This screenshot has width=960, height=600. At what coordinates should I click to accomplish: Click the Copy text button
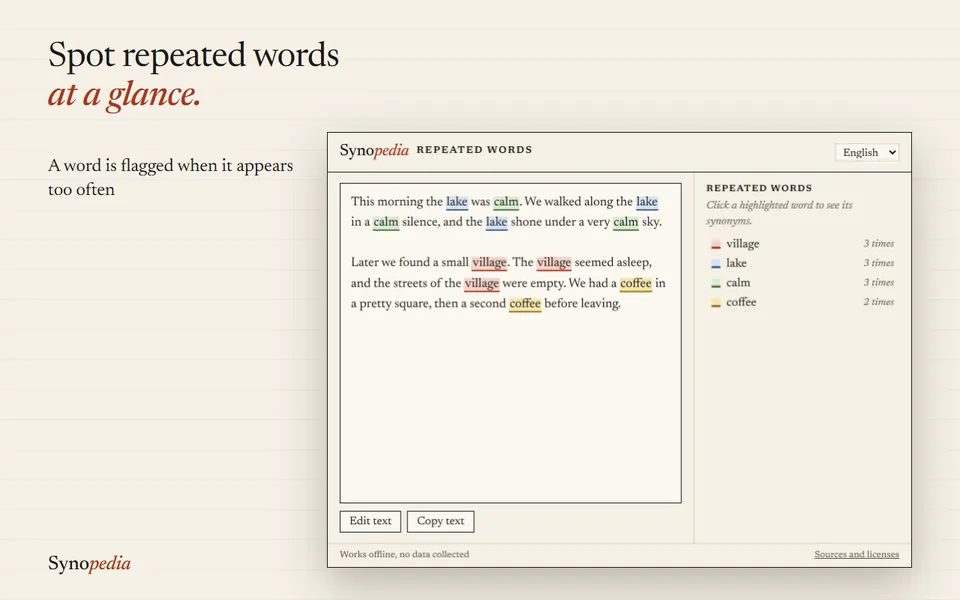[x=440, y=521]
